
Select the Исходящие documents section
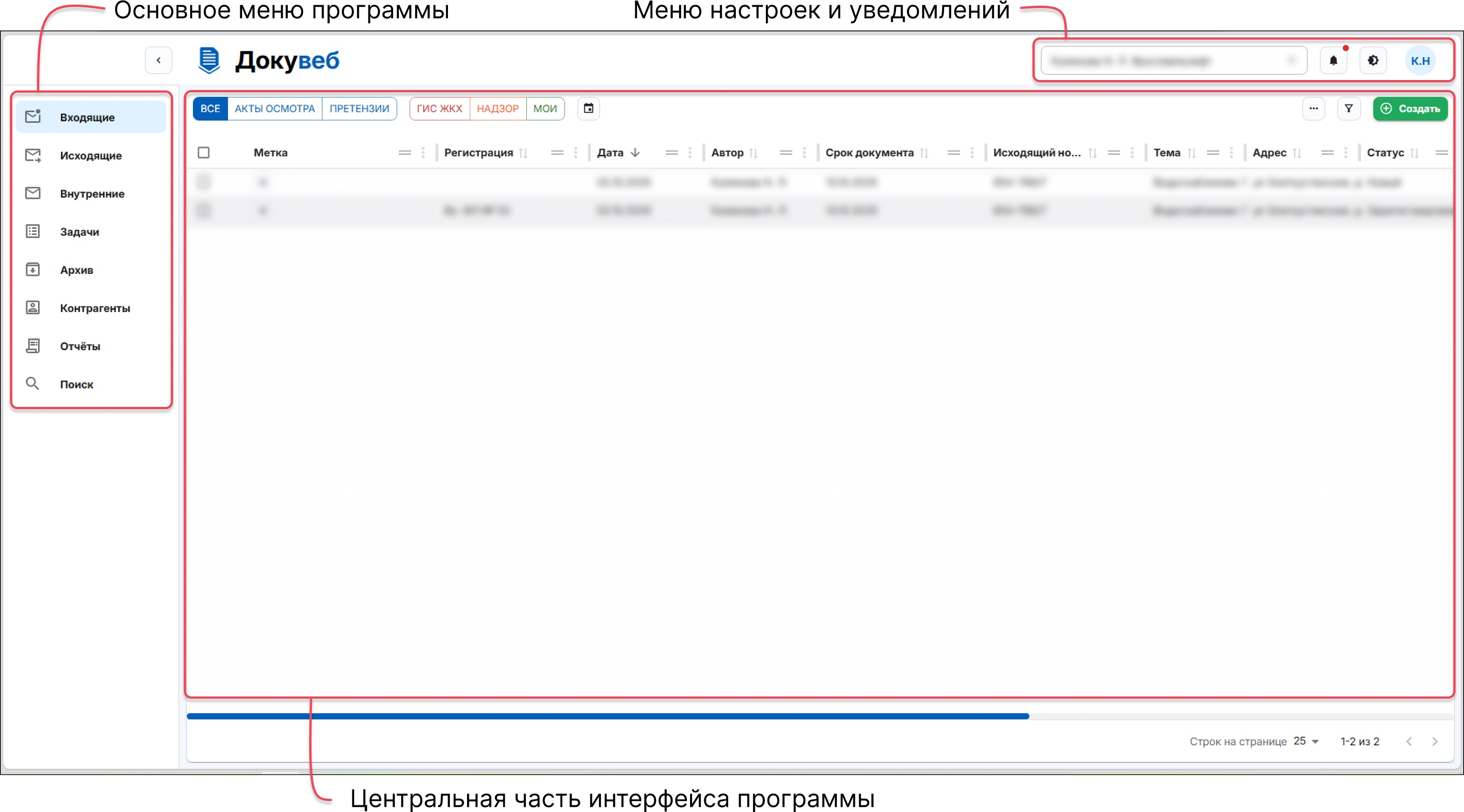(91, 155)
